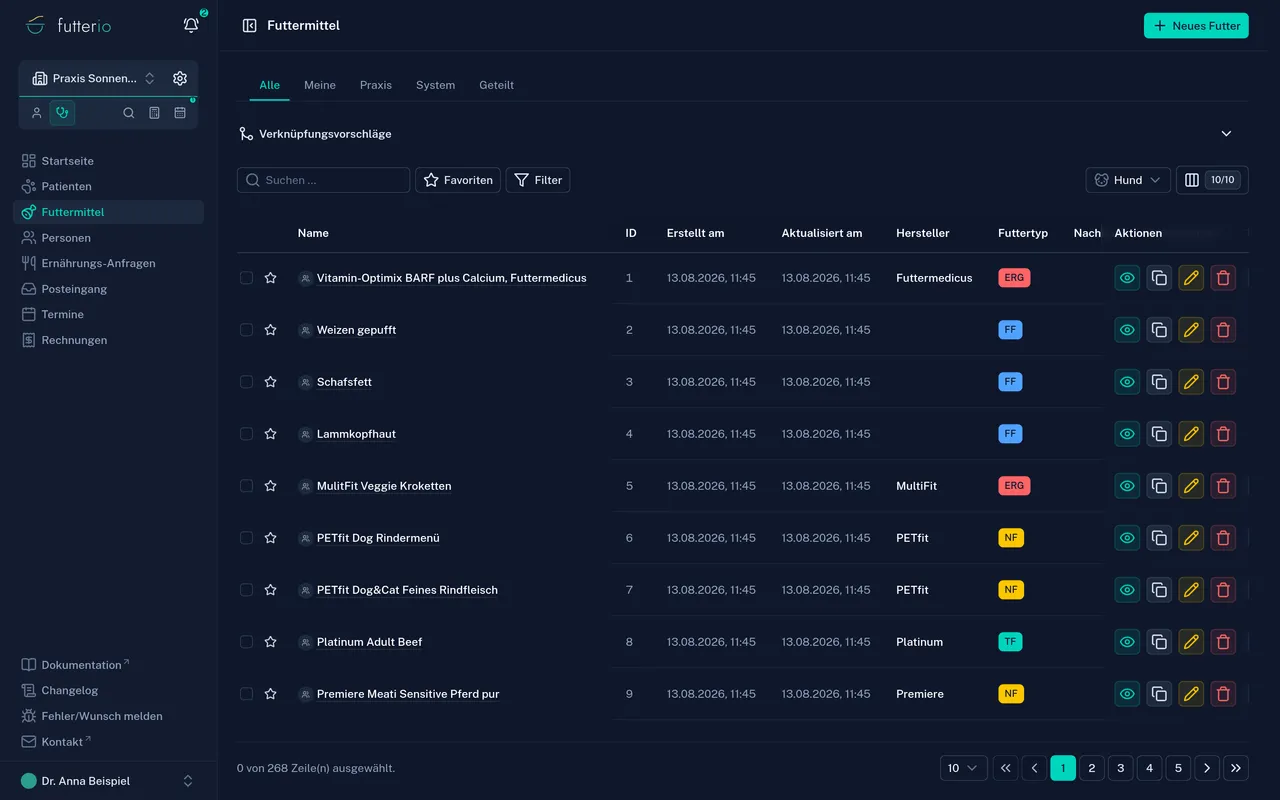View Vitamin-Optimix BARF plus Calcium details
This screenshot has height=800, width=1280.
click(1127, 278)
